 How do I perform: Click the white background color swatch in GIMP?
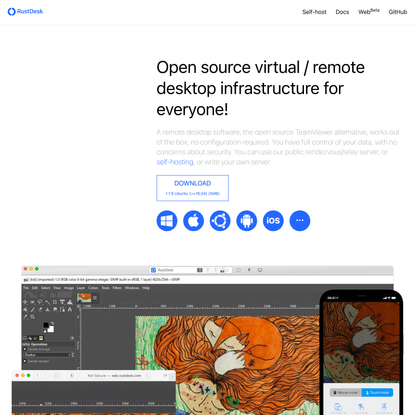(x=51, y=329)
